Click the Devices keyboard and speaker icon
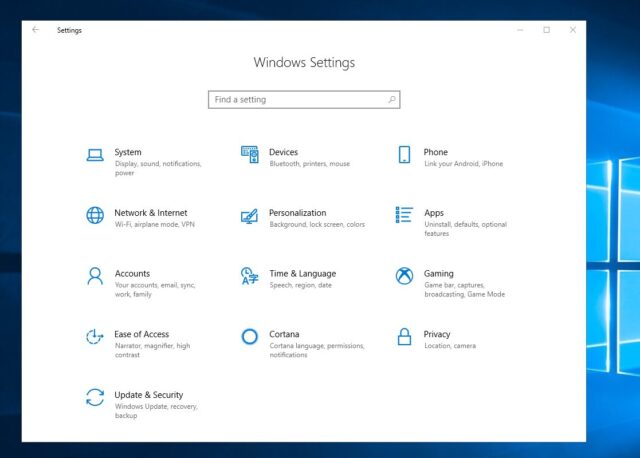 249,154
